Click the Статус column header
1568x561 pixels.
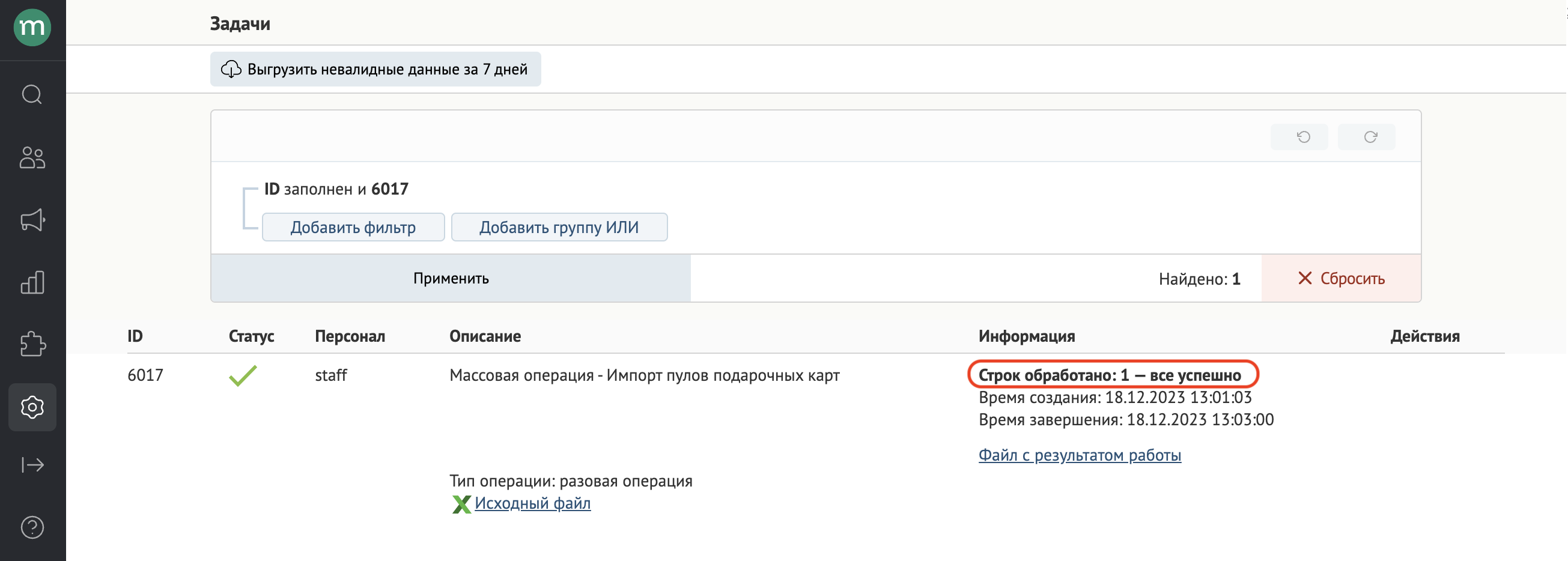click(x=251, y=336)
